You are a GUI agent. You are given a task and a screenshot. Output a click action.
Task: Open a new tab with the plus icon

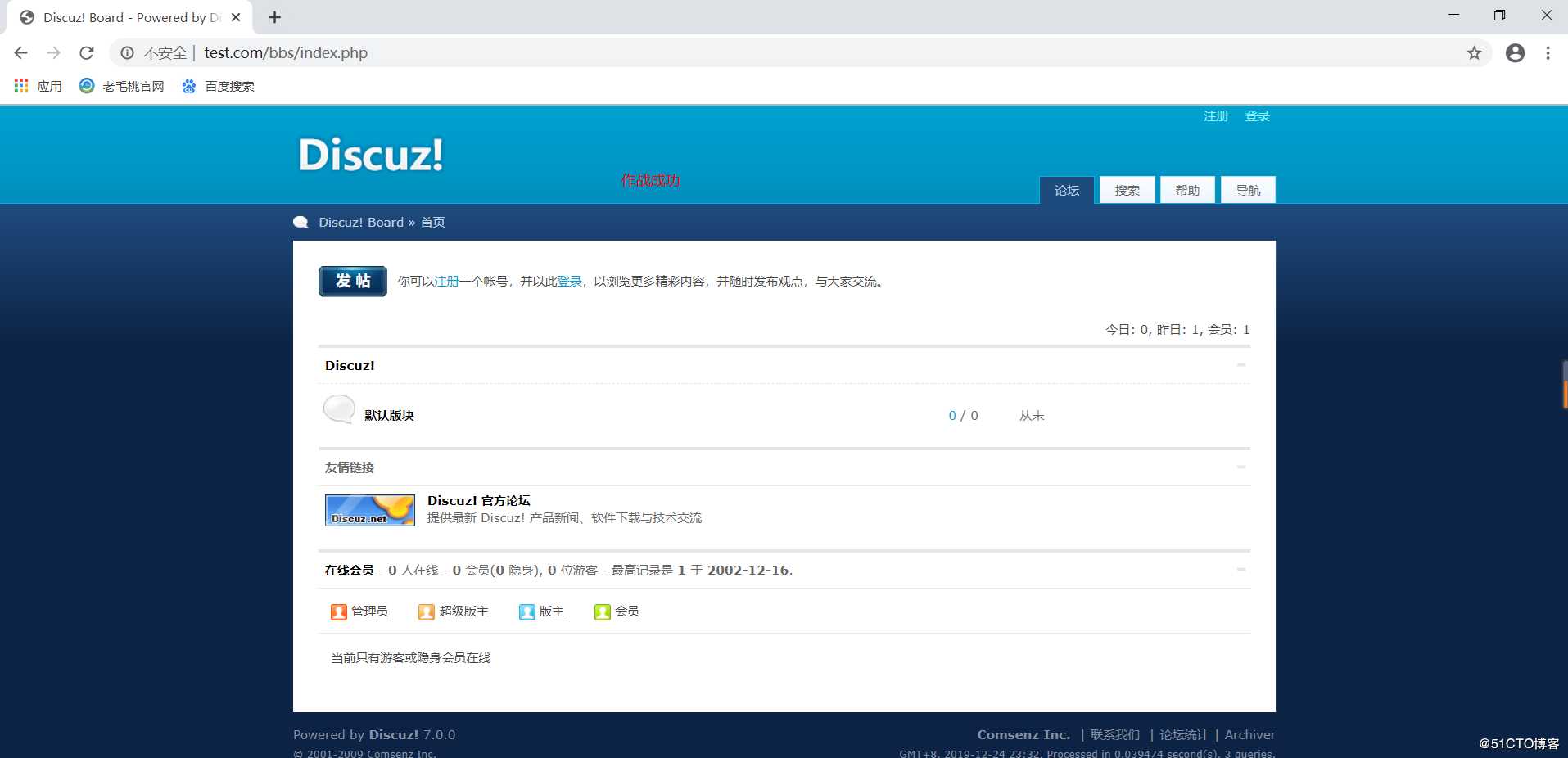click(x=274, y=17)
